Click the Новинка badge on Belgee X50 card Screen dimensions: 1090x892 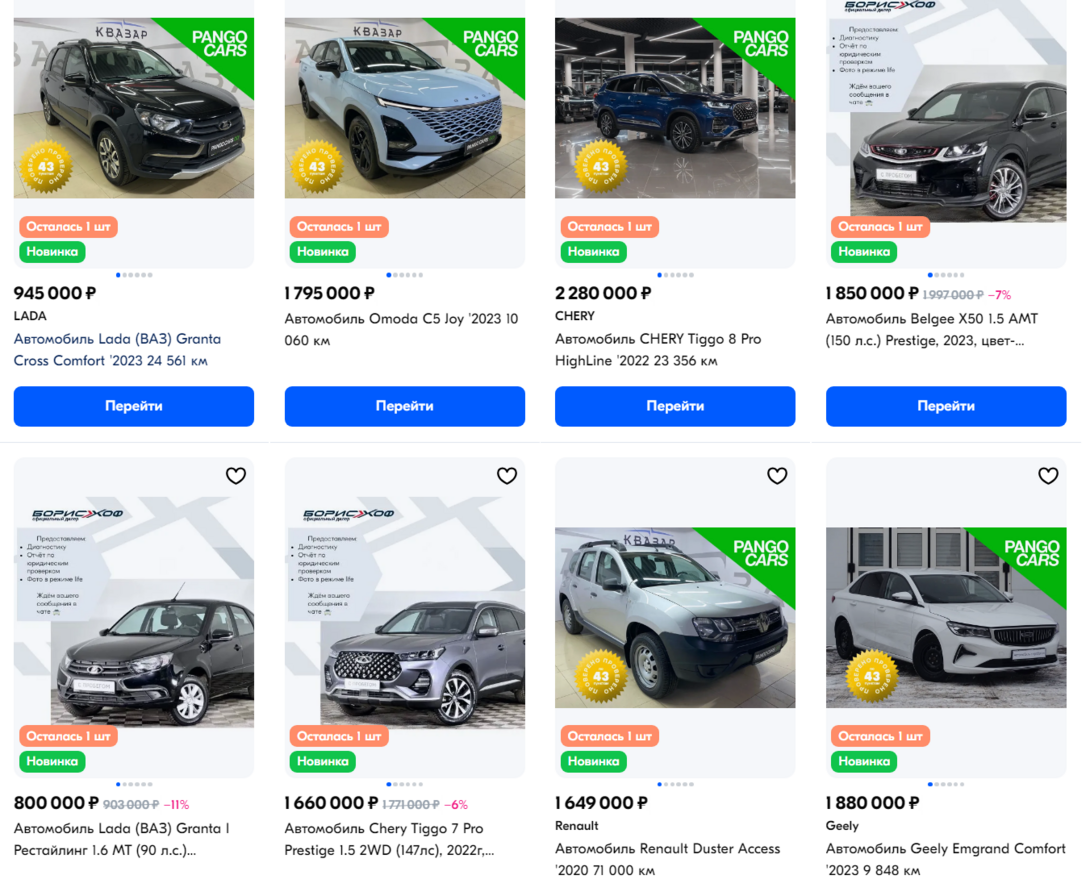tap(864, 252)
